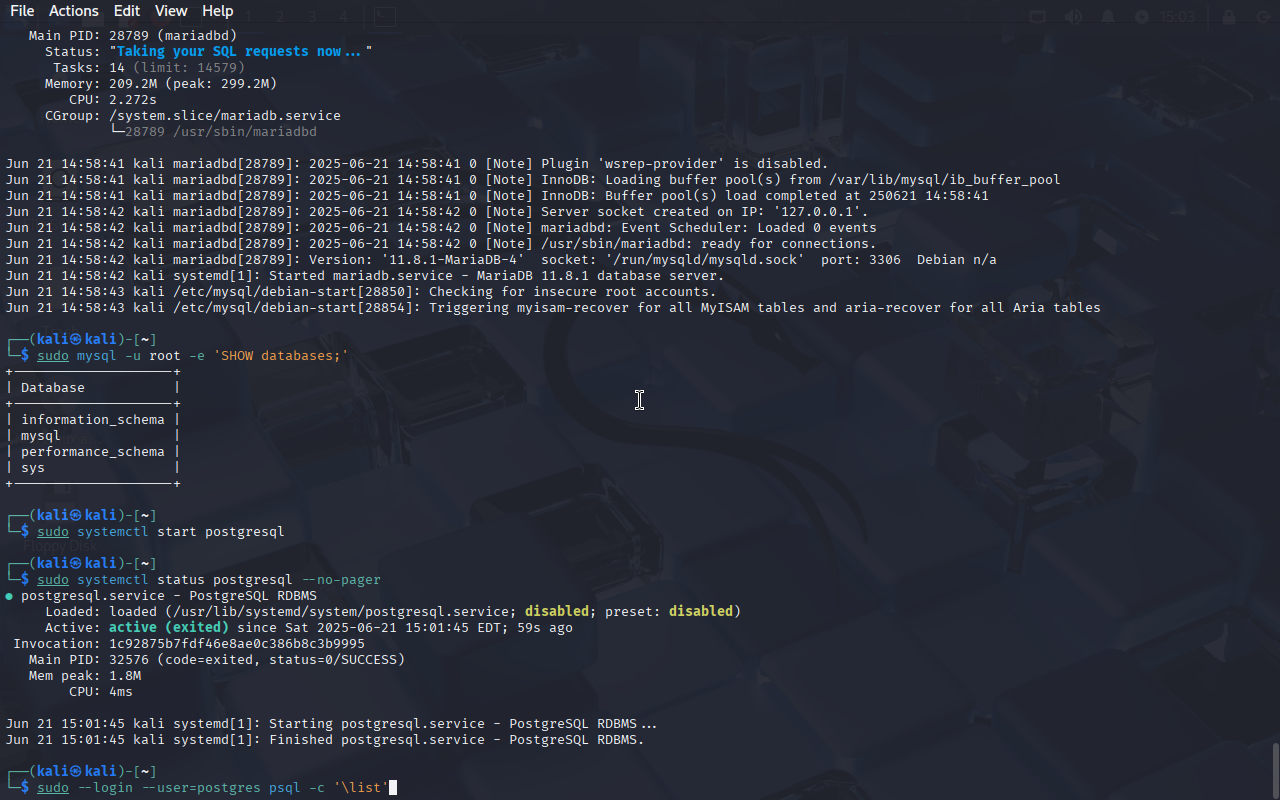1280x800 pixels.
Task: Click 'CPU: 2.272s' line
Action: pos(113,99)
